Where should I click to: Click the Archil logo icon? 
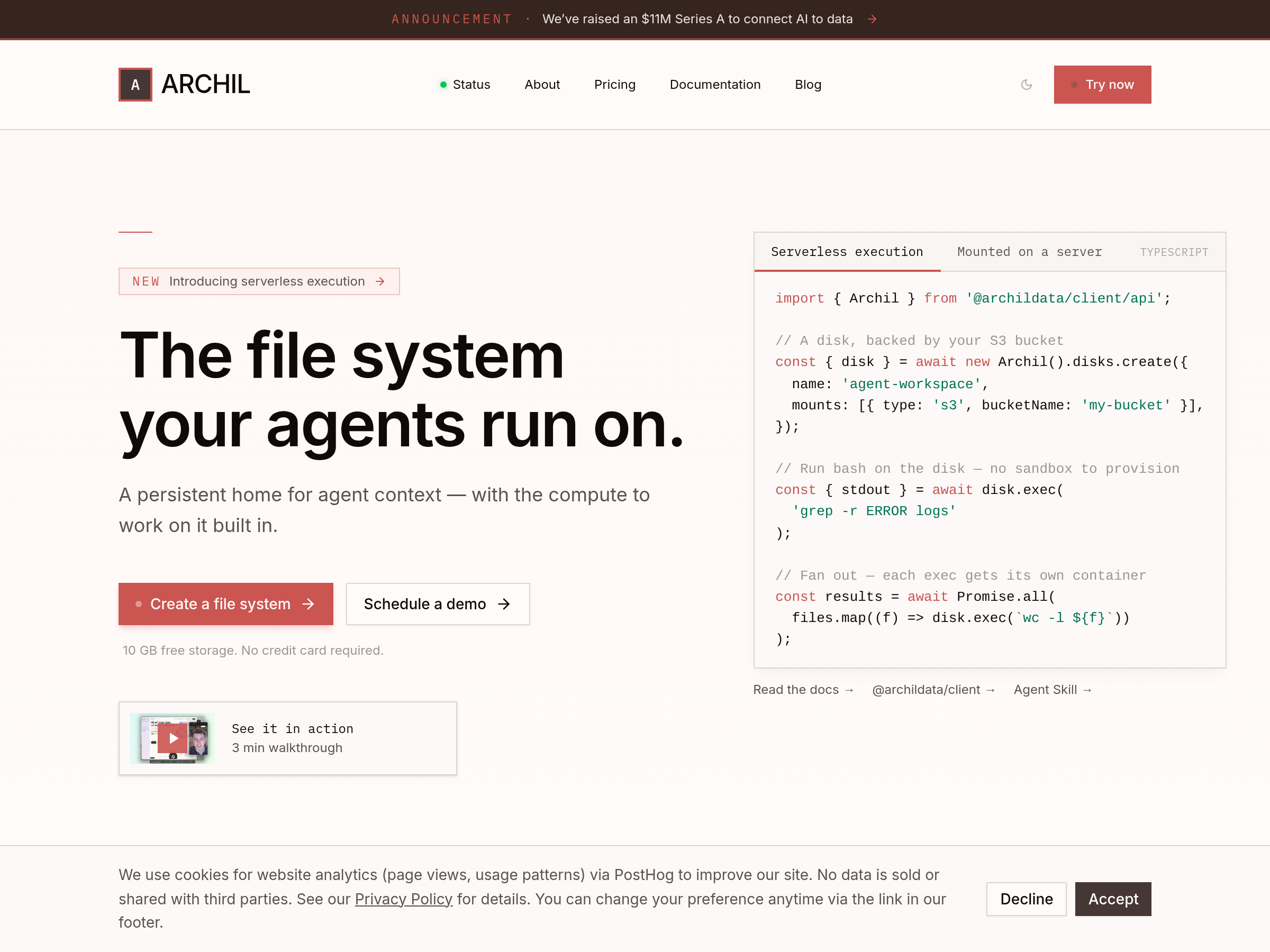tap(135, 85)
